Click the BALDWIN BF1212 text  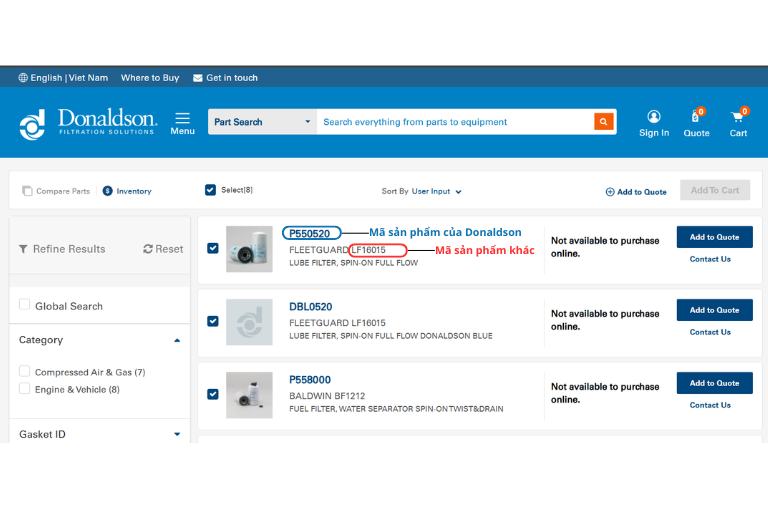(x=327, y=396)
